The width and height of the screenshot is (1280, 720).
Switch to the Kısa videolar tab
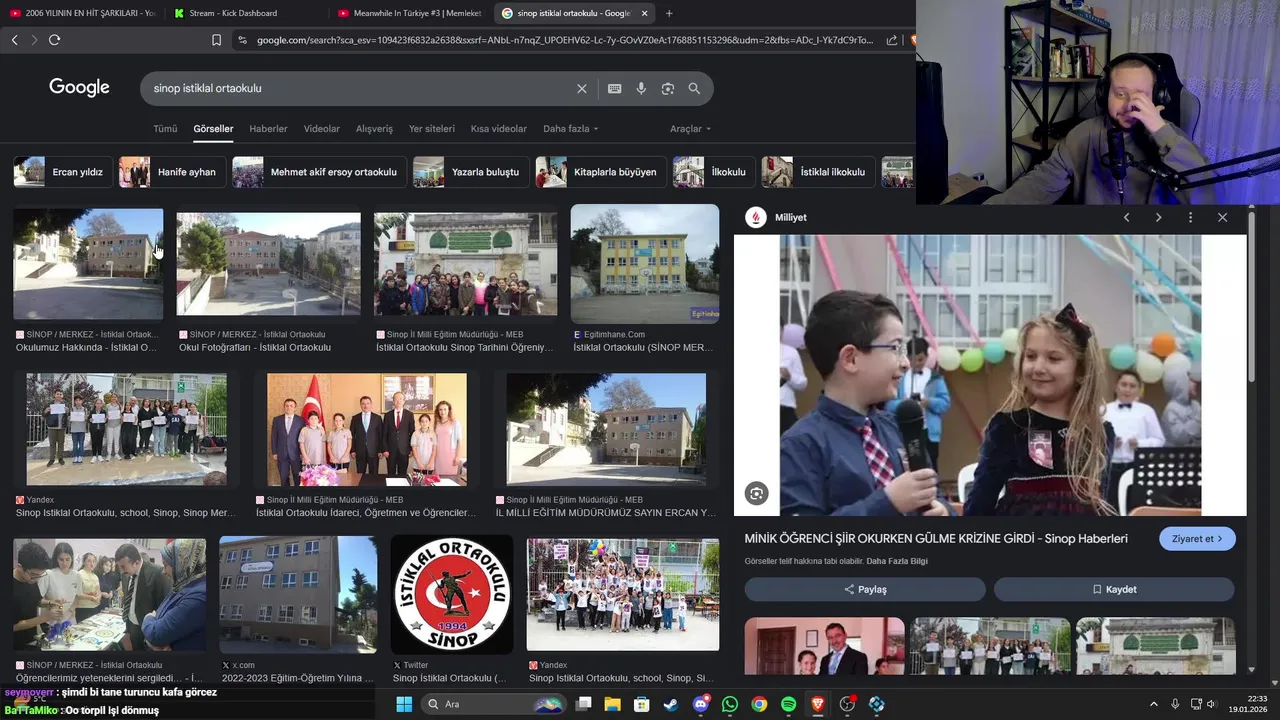pos(499,129)
